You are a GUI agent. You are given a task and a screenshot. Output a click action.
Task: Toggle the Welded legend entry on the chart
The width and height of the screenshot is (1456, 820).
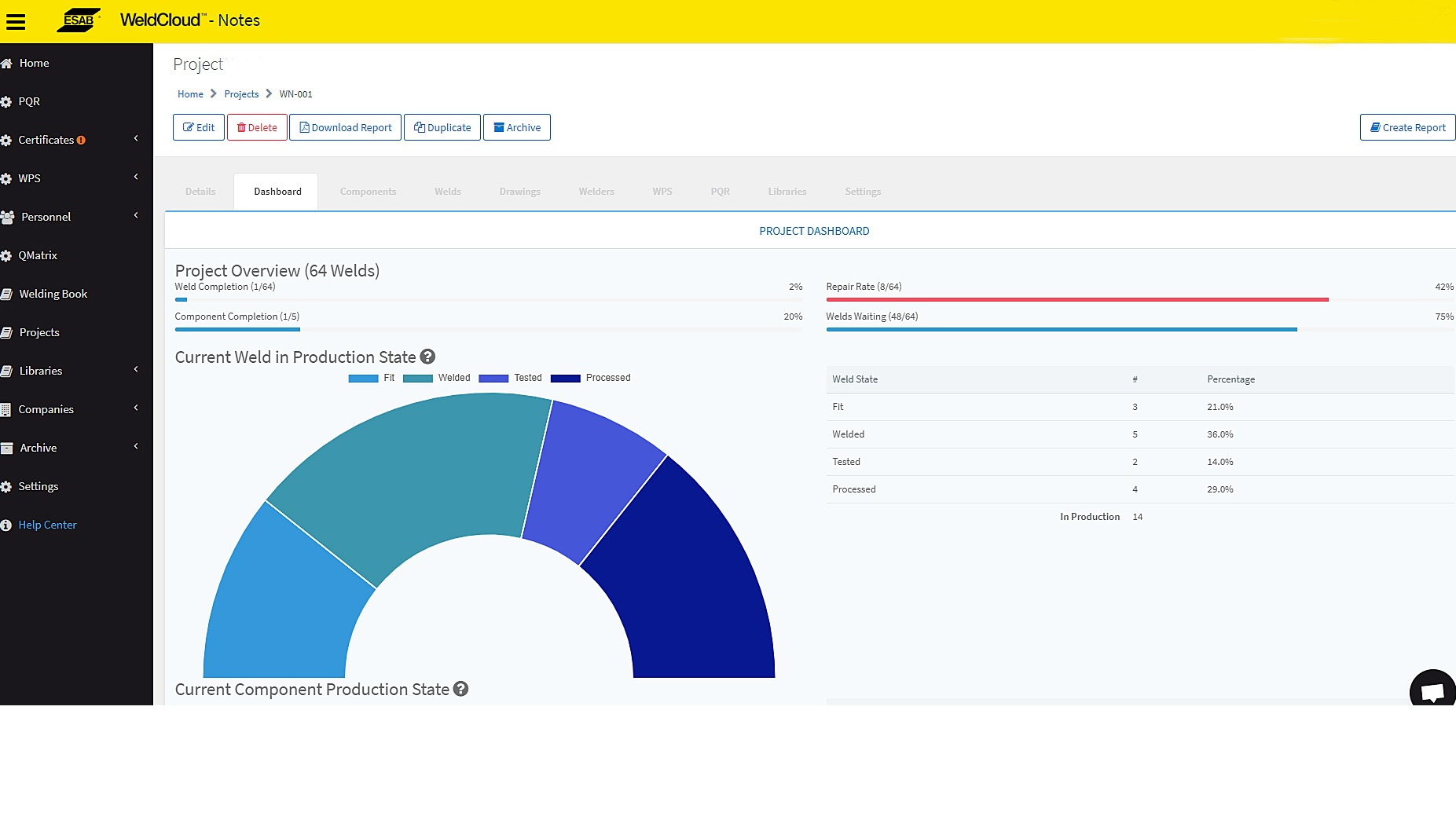(440, 378)
